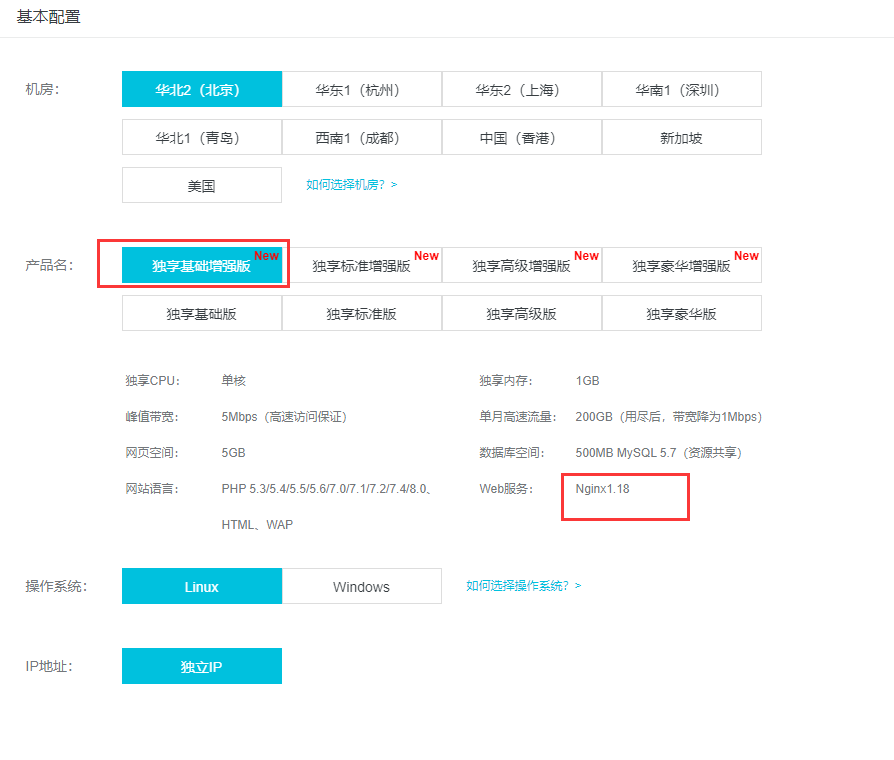Click the 独享内存 spec label
This screenshot has width=894, height=760.
[x=506, y=381]
